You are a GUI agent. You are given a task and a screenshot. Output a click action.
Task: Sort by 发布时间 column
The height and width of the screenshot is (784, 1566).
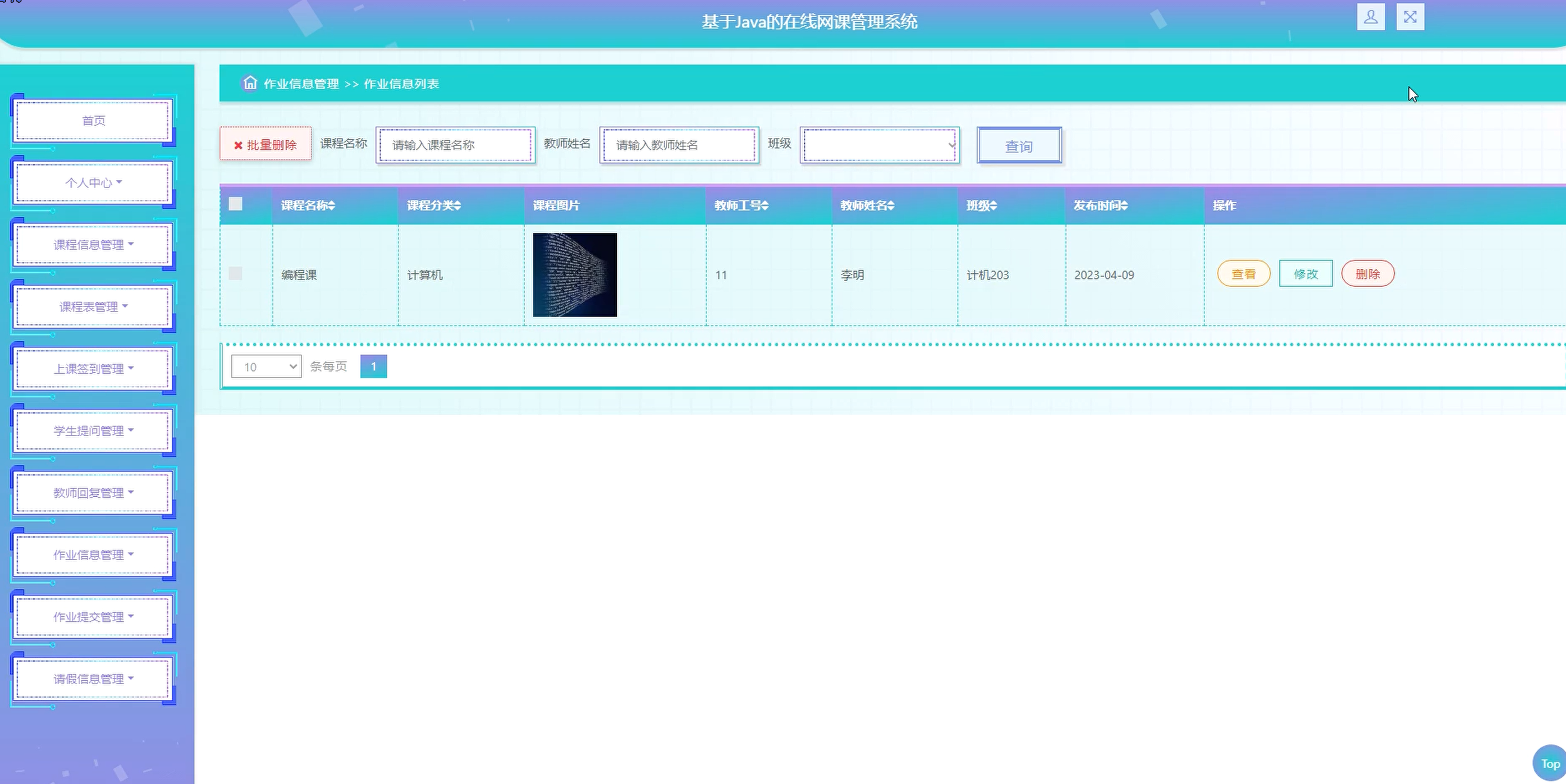[1101, 205]
